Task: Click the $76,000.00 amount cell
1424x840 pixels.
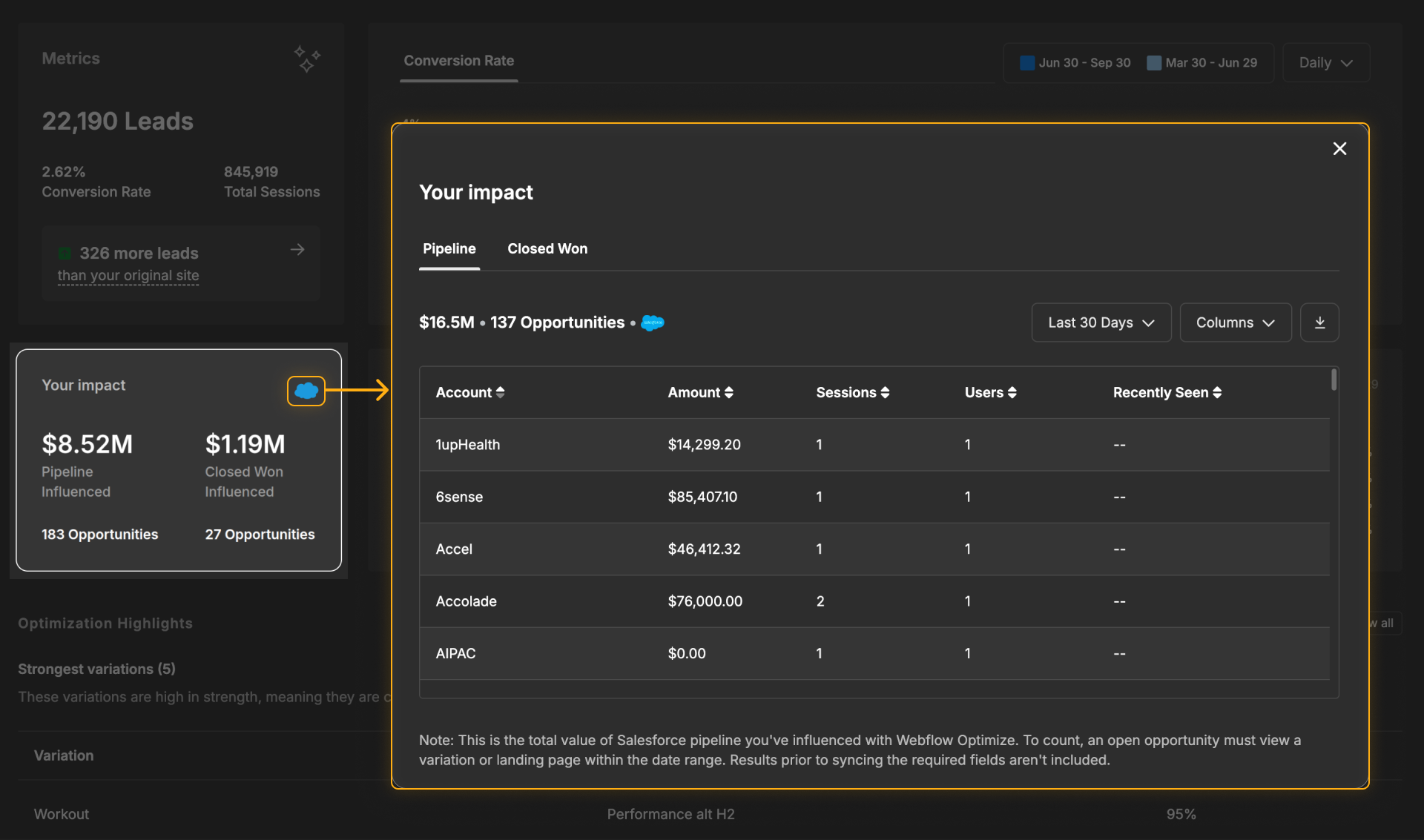Action: pos(705,601)
